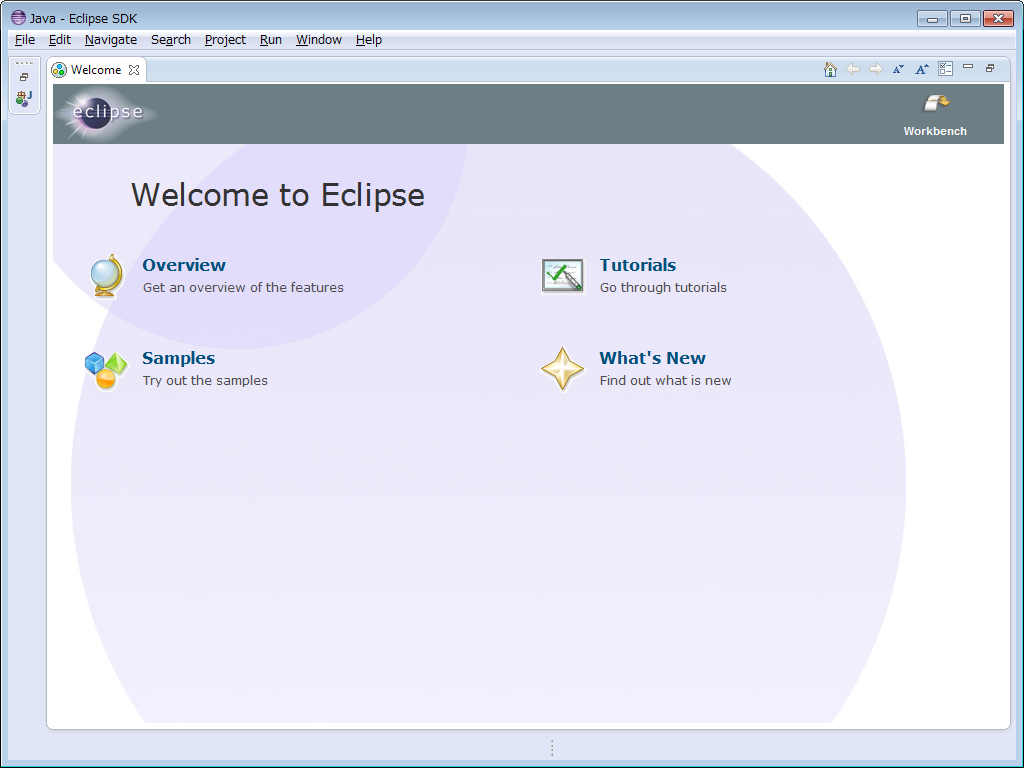This screenshot has height=768, width=1024.
Task: Click 'Get an overview of the features' text
Action: click(243, 287)
